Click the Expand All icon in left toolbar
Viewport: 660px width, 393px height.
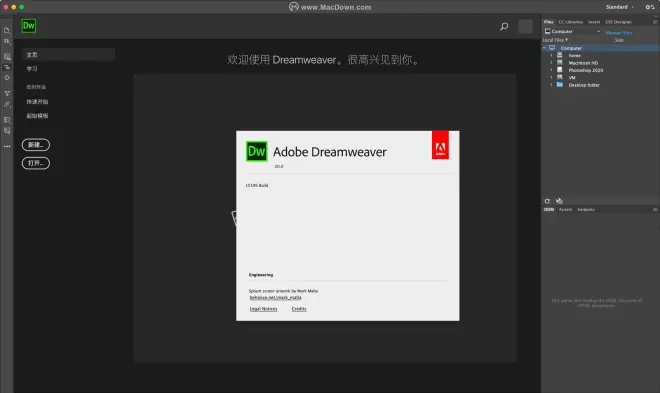click(7, 93)
